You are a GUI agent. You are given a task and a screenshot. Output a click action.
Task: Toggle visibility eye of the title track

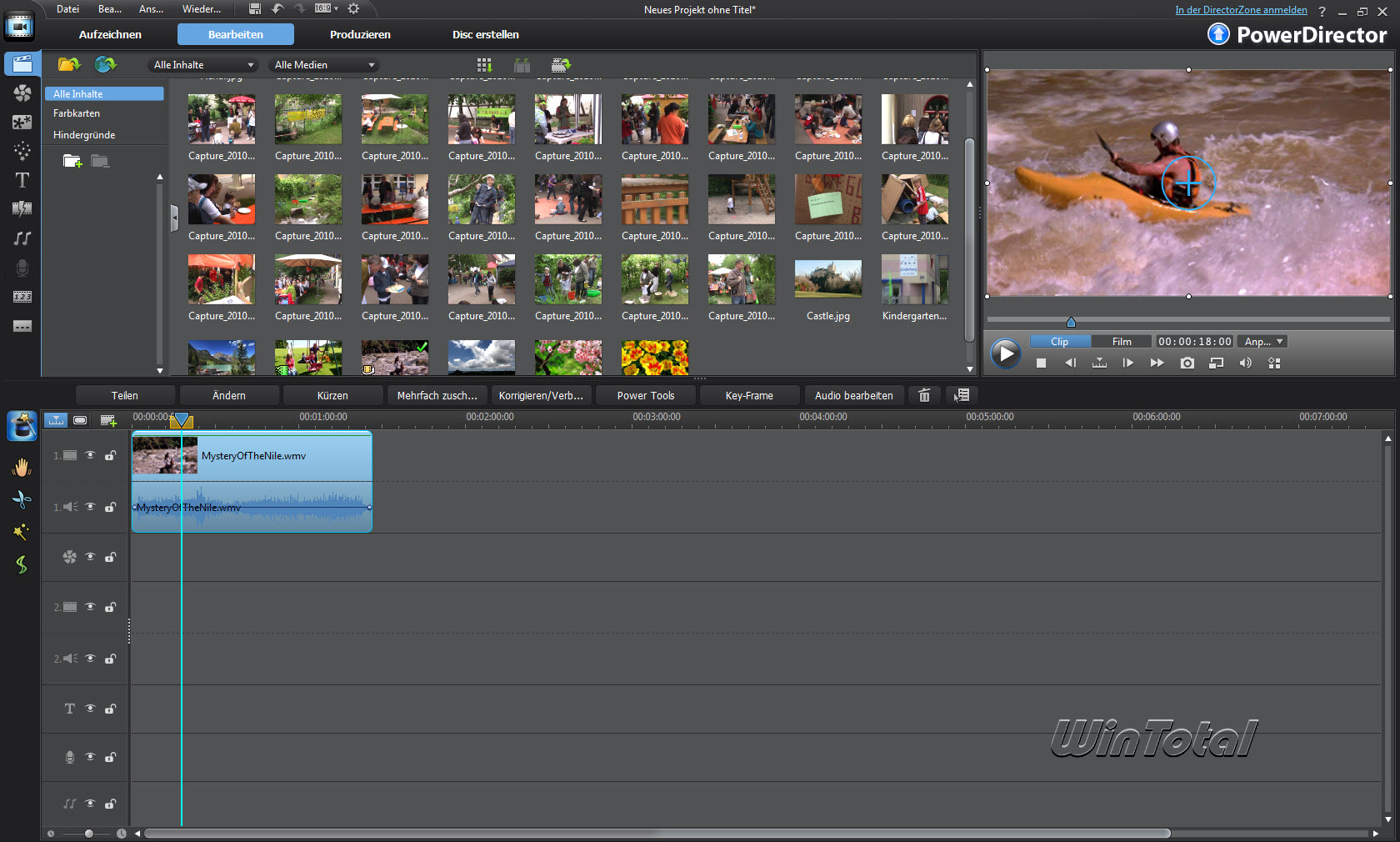pos(90,709)
